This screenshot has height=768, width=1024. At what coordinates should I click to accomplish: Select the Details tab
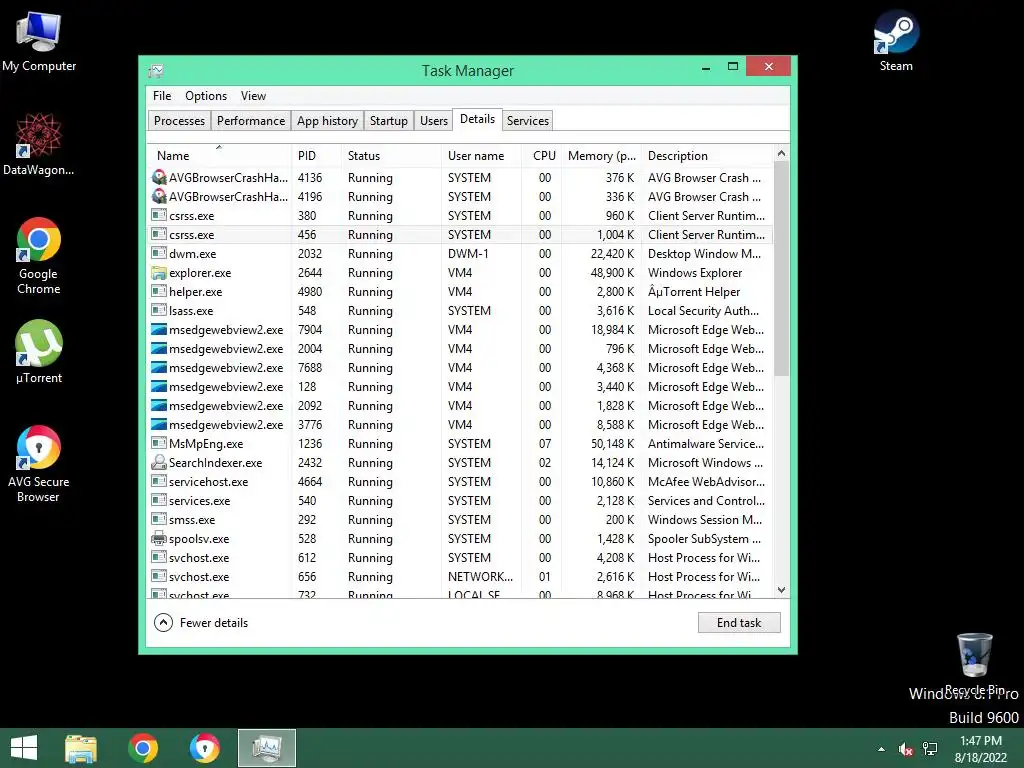coord(477,119)
